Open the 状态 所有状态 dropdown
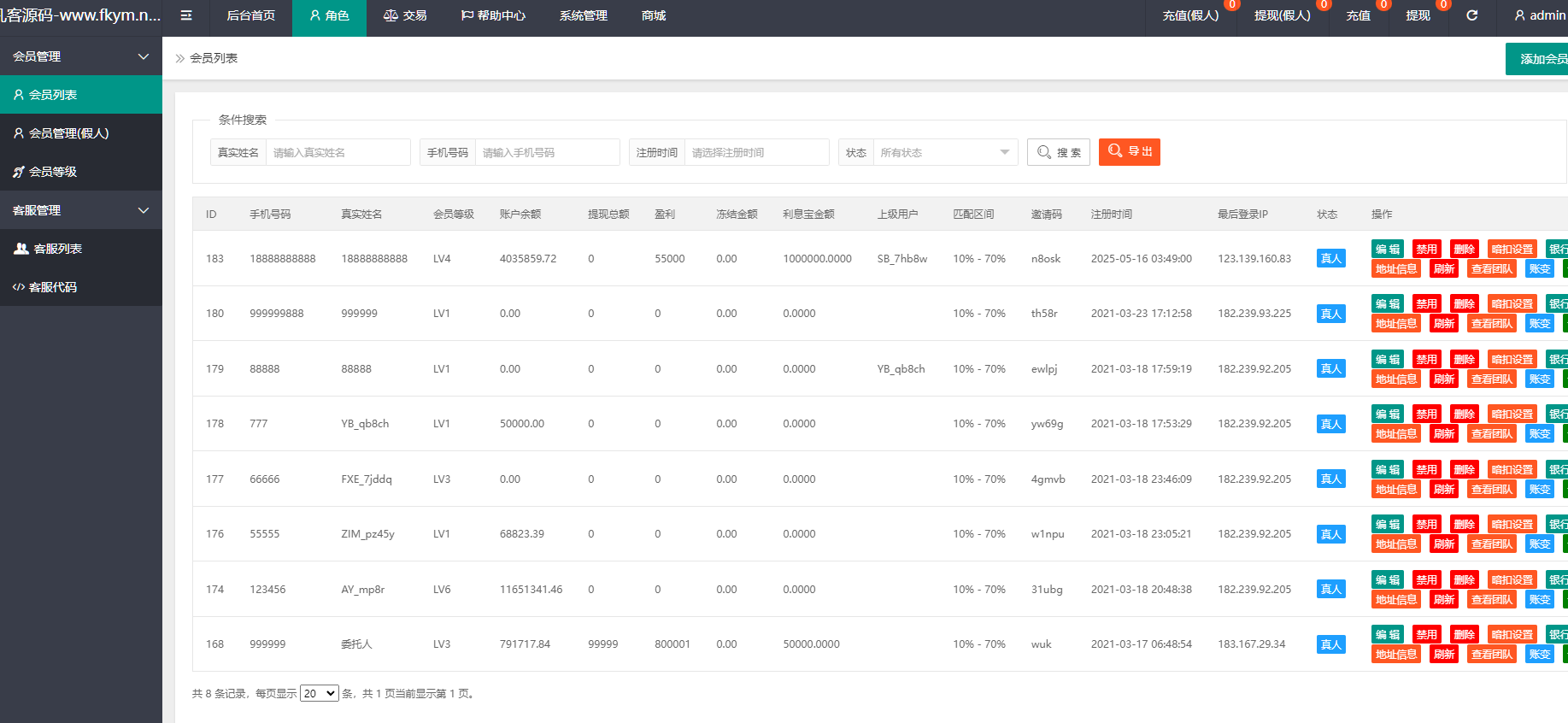This screenshot has height=723, width=1568. pyautogui.click(x=944, y=152)
